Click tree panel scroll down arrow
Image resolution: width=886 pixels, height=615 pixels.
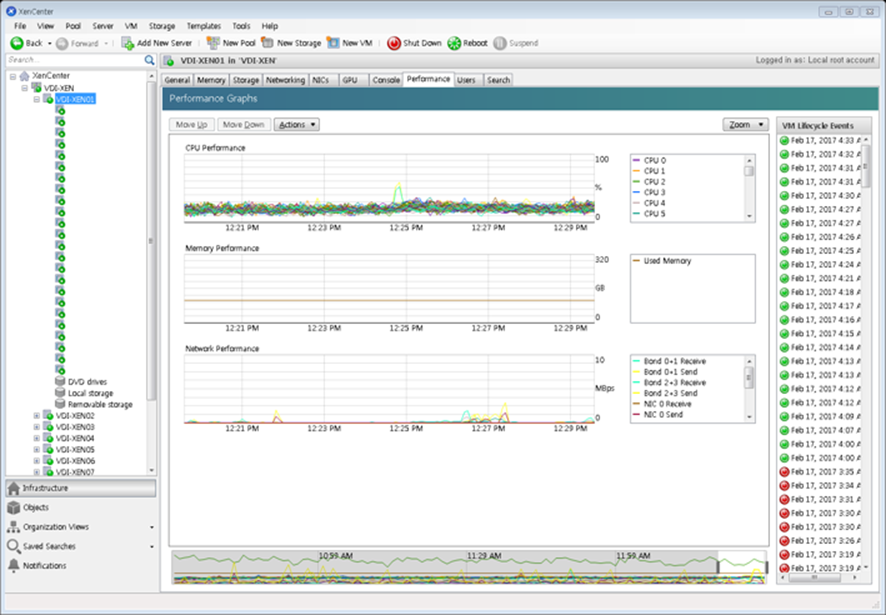[151, 470]
